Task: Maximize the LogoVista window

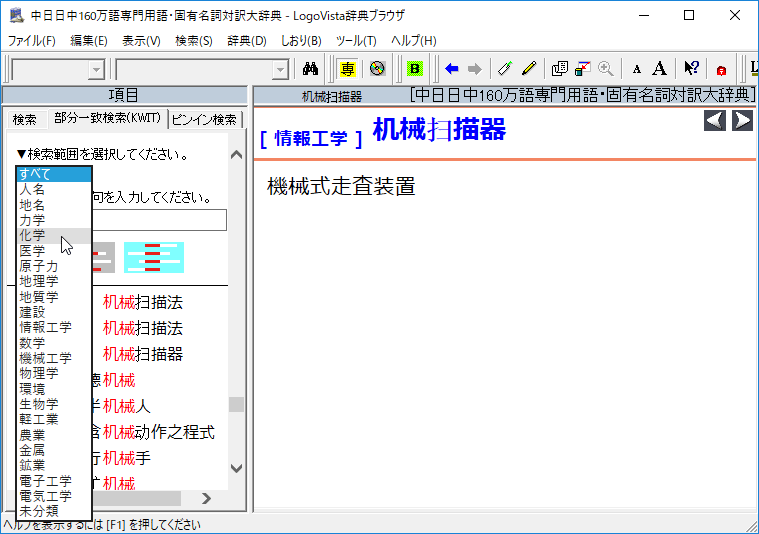Action: 689,15
